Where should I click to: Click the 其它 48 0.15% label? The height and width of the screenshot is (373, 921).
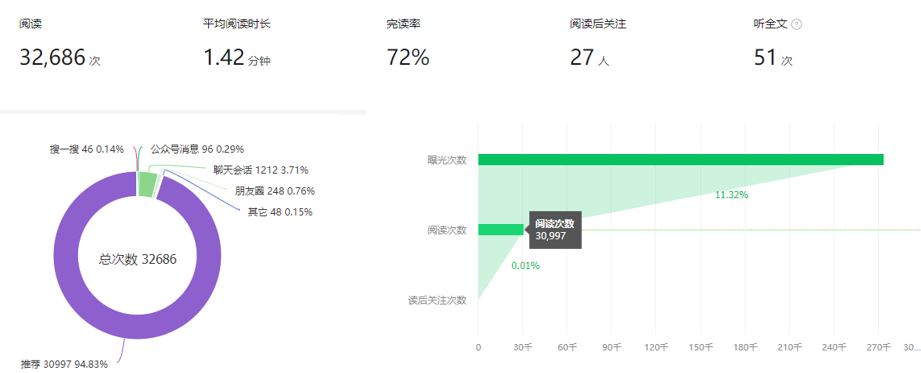280,211
